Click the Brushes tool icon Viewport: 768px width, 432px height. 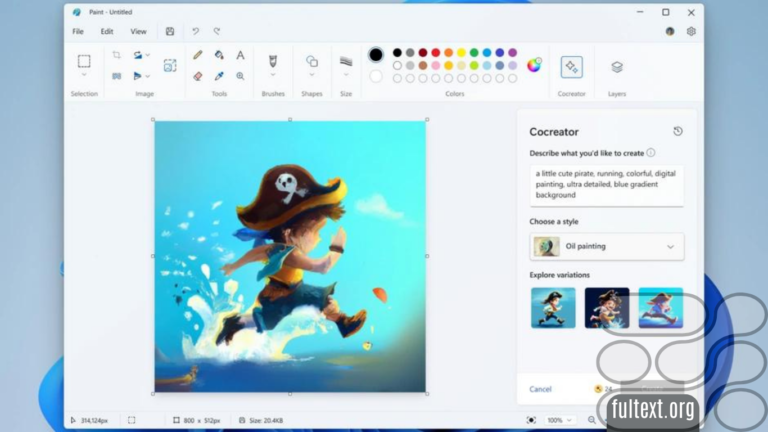[x=273, y=61]
